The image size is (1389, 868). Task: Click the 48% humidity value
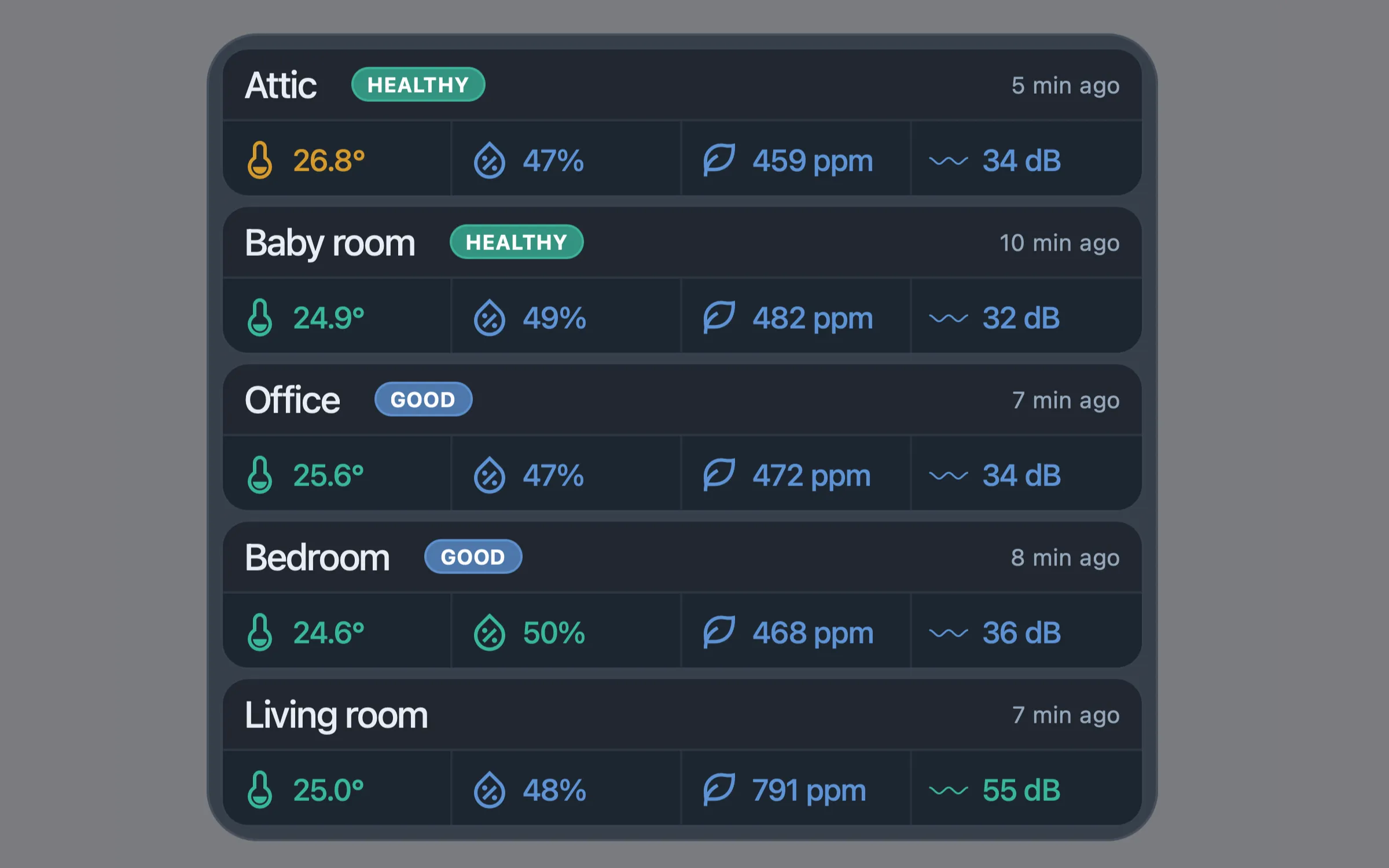pos(554,790)
